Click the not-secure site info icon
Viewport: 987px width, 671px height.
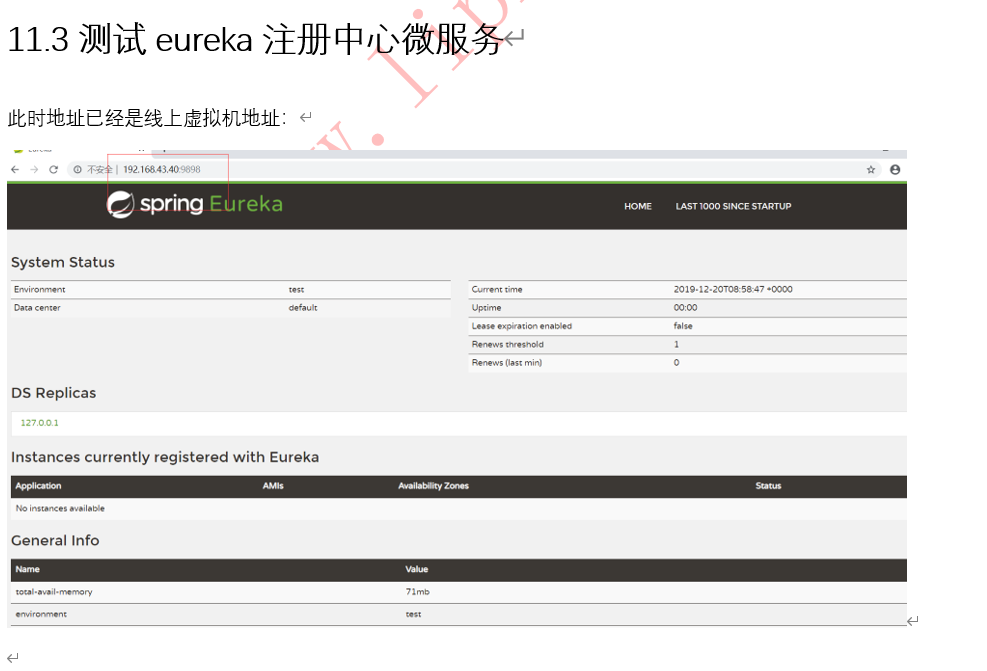click(x=77, y=169)
